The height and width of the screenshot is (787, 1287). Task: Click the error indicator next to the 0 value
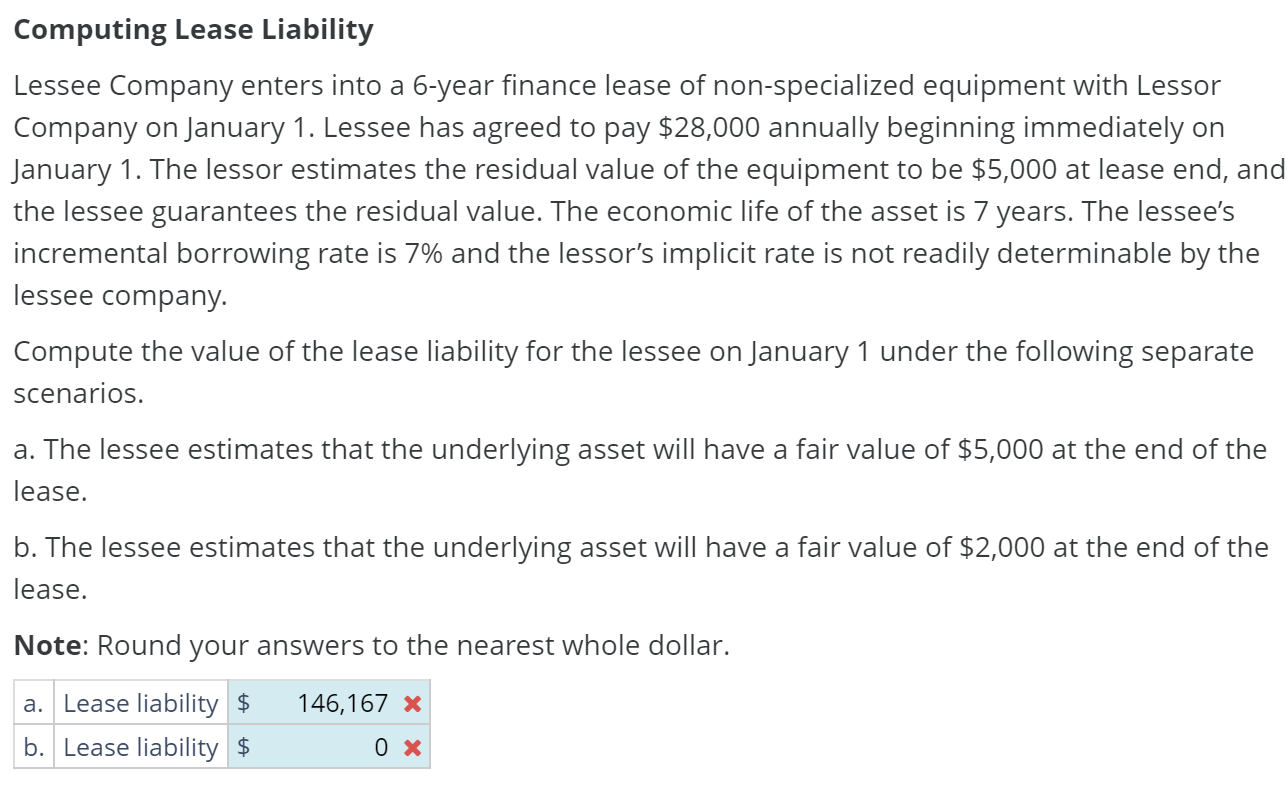(x=412, y=747)
